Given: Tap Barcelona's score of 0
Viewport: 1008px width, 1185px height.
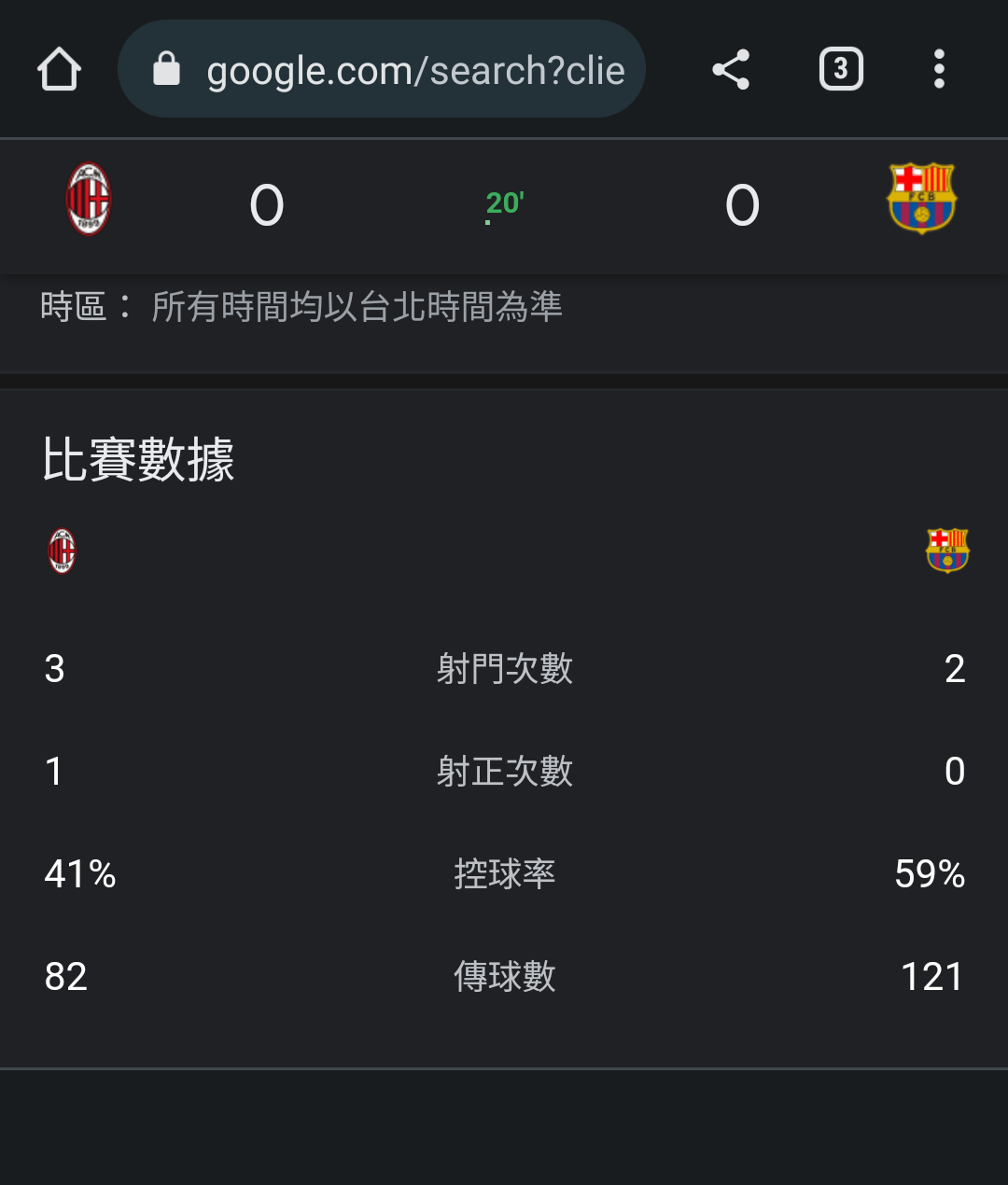Looking at the screenshot, I should point(743,205).
